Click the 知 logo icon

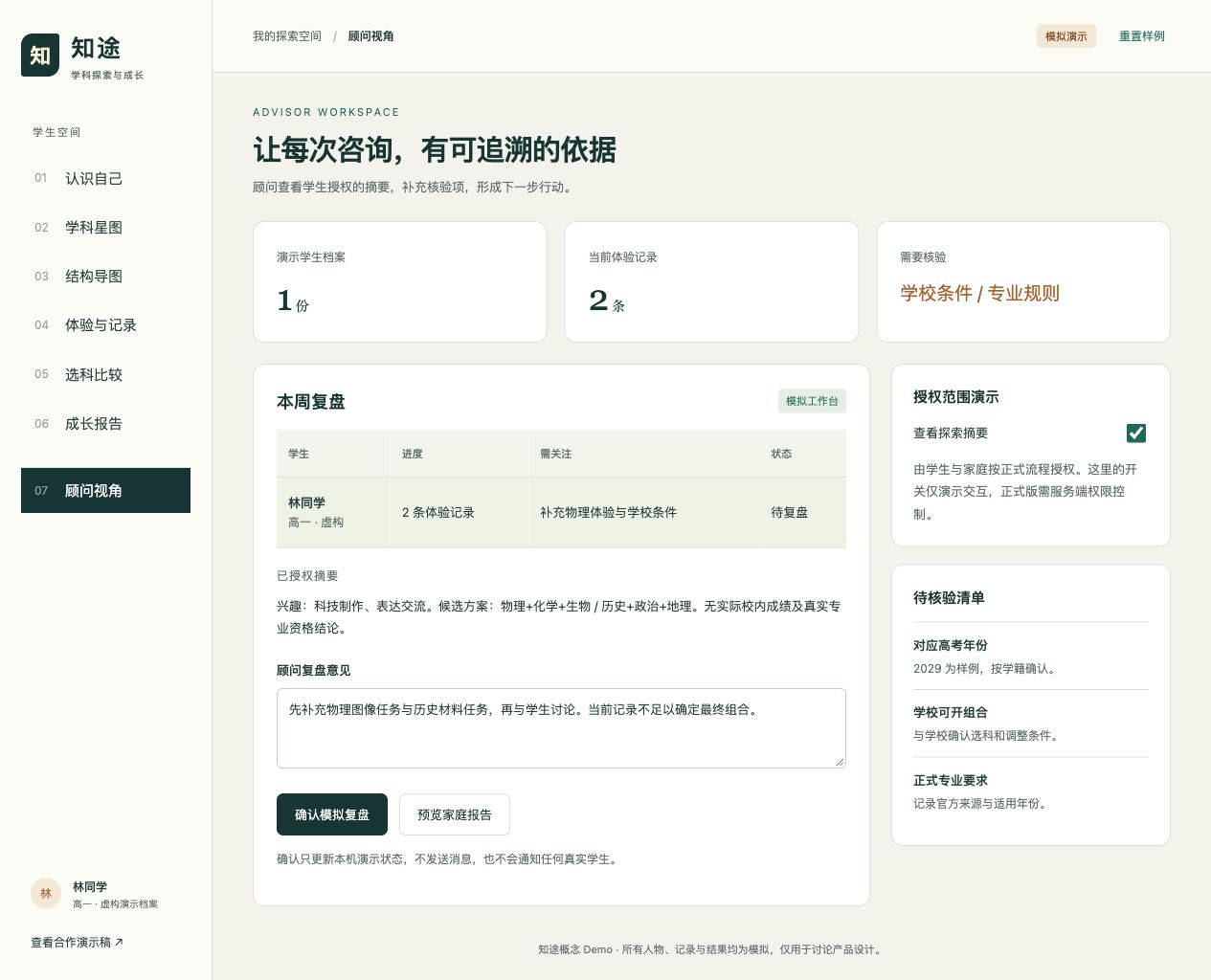(40, 56)
